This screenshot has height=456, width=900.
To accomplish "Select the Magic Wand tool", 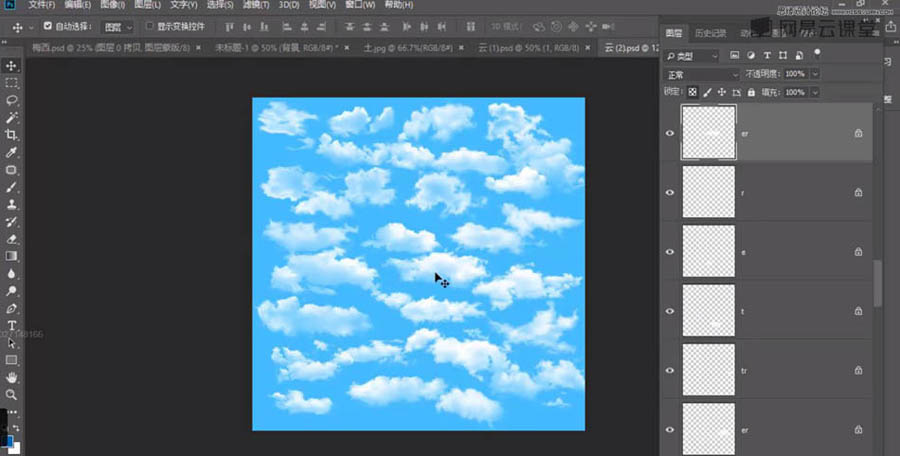I will (x=12, y=117).
